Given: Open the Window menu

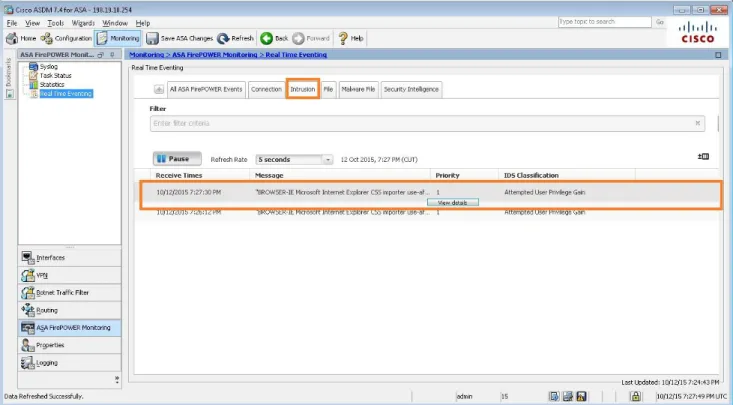Looking at the screenshot, I should [115, 23].
